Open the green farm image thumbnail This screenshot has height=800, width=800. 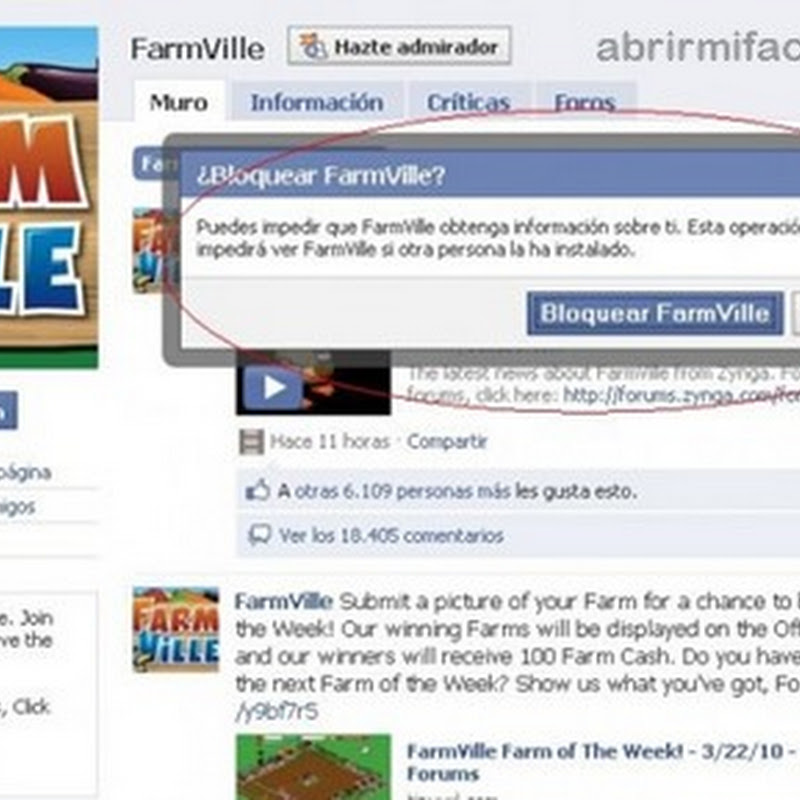(313, 767)
